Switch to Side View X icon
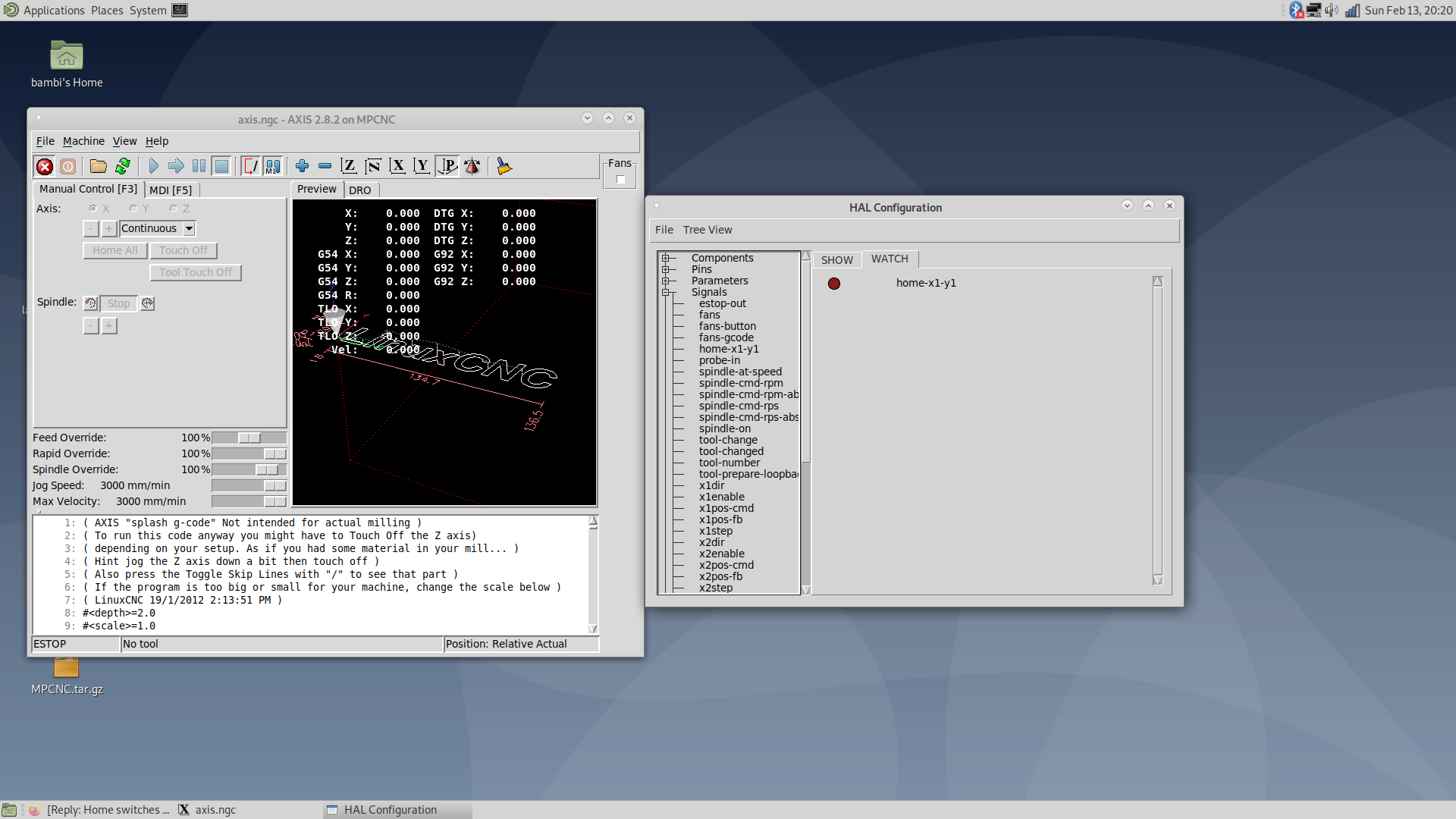 pos(397,166)
